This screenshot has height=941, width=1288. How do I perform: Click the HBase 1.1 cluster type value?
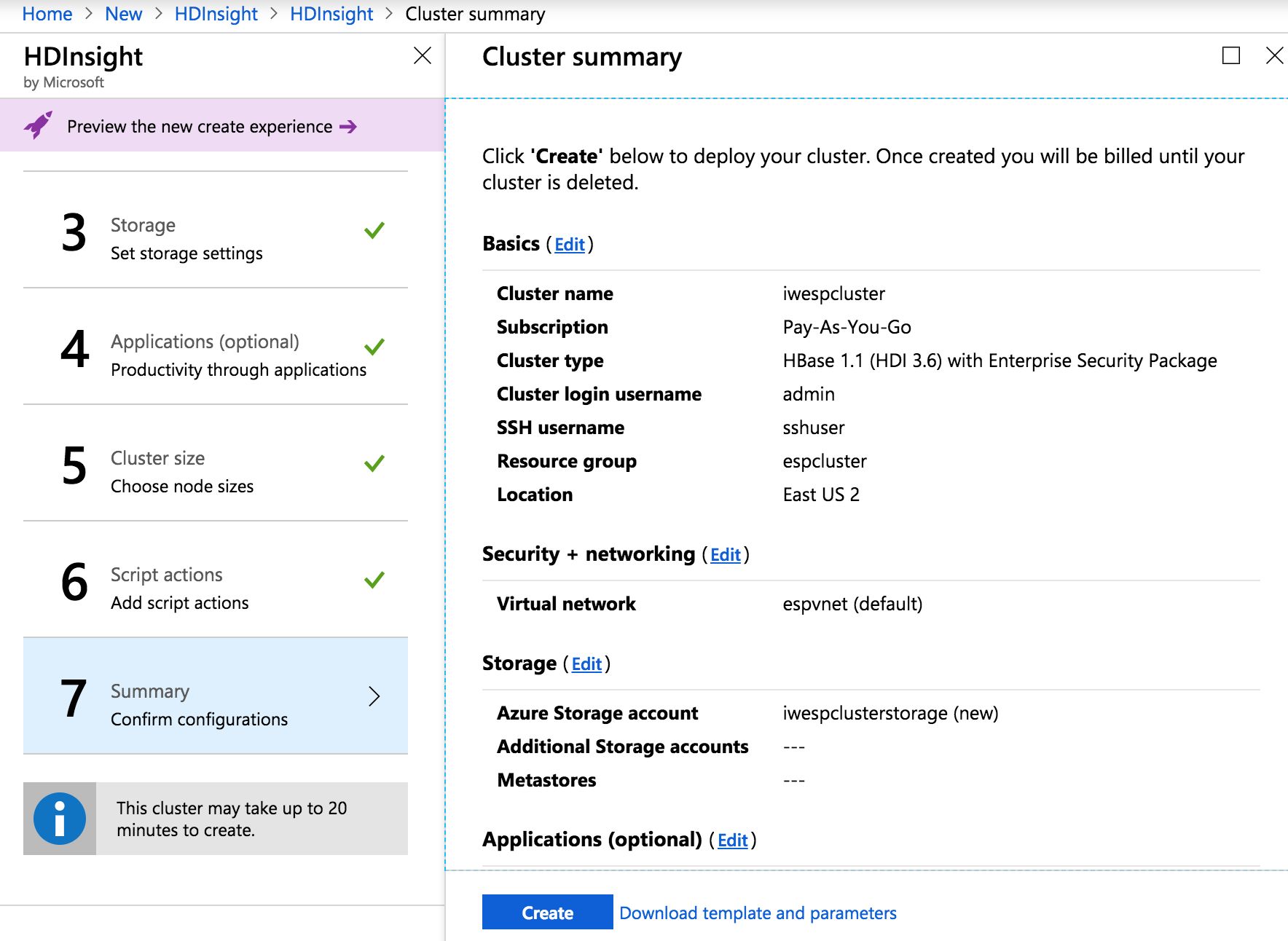click(1000, 361)
